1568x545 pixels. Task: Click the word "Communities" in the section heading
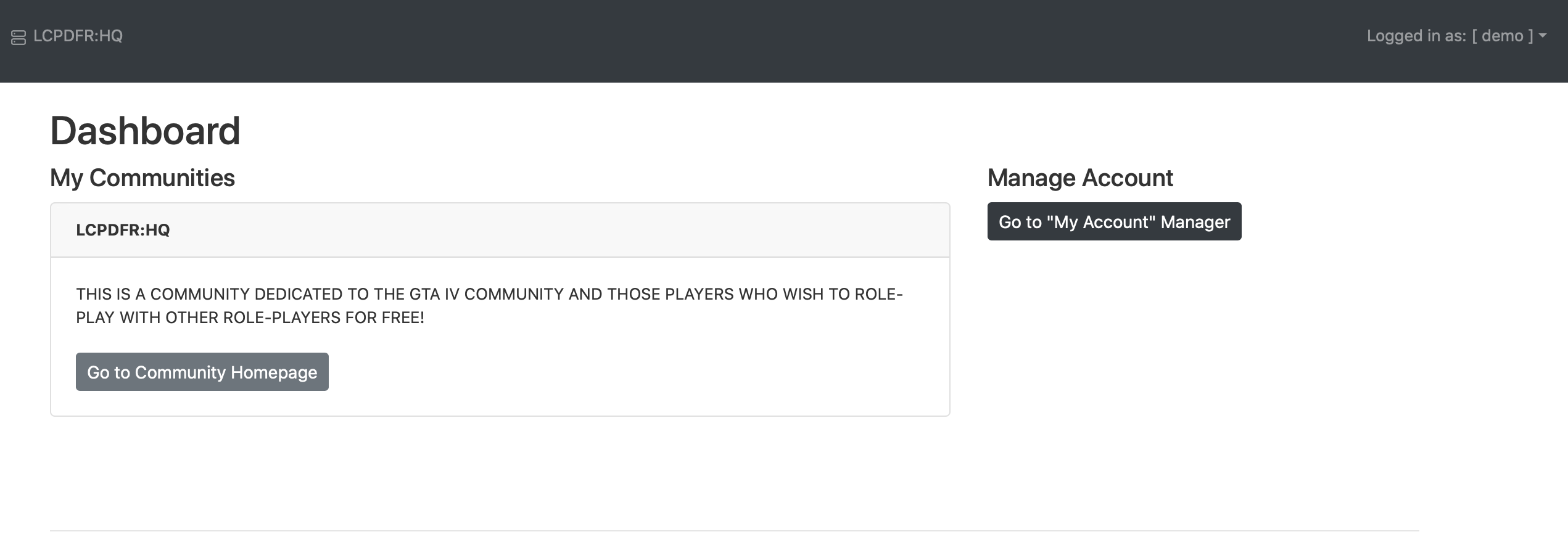coord(162,178)
